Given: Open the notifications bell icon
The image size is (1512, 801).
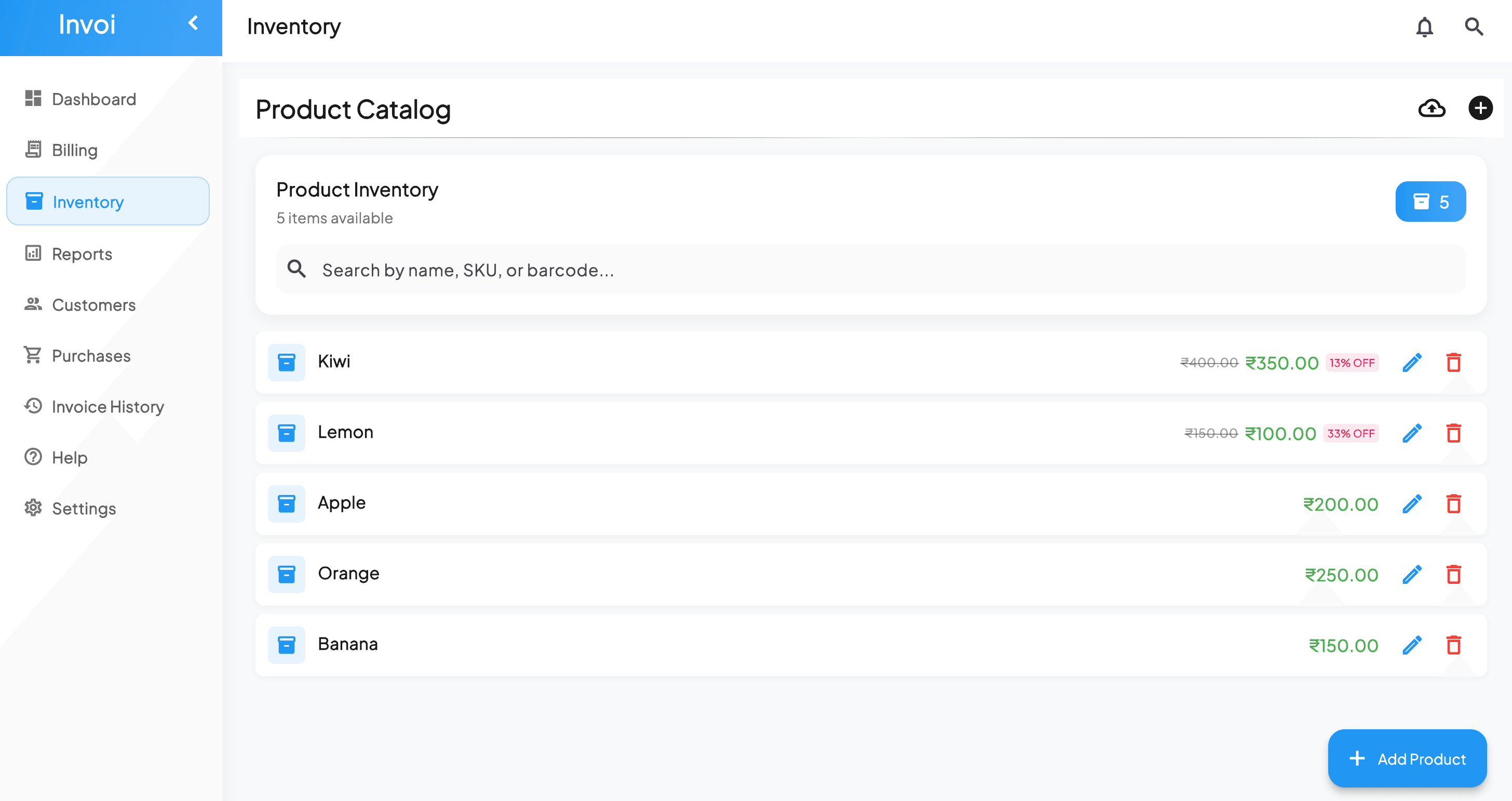Looking at the screenshot, I should (x=1424, y=27).
